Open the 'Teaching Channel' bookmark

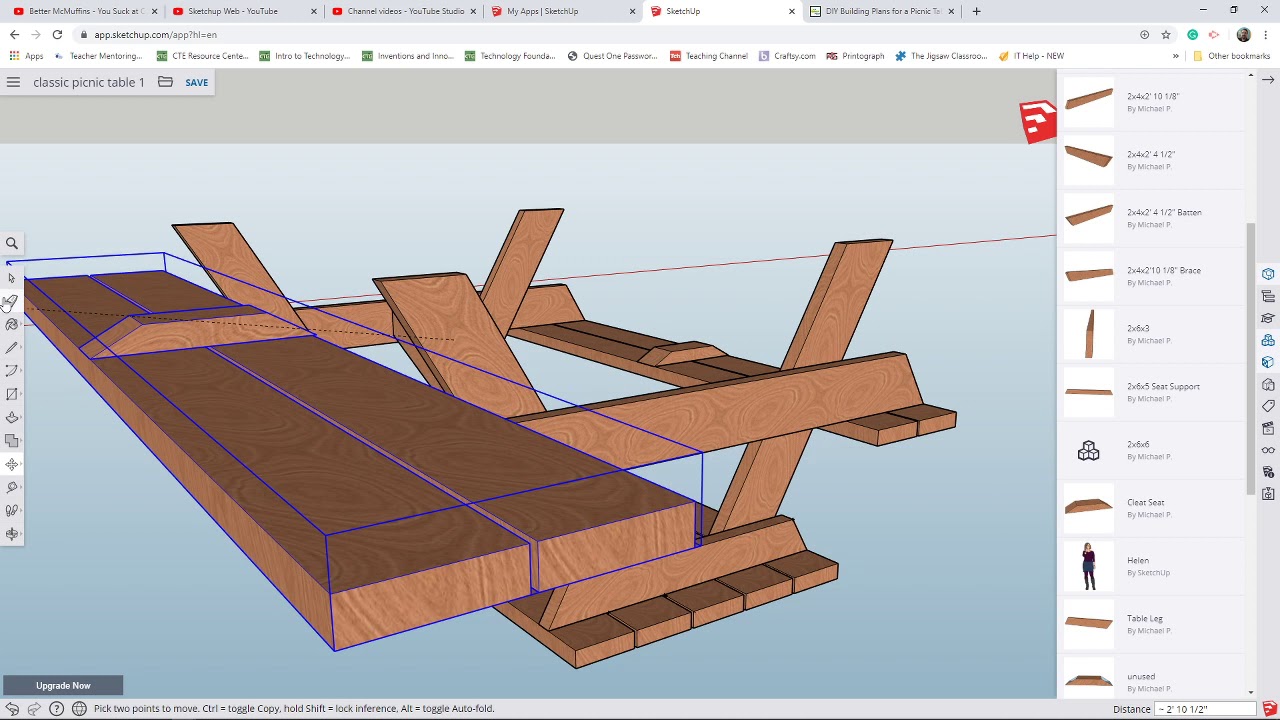(x=709, y=56)
